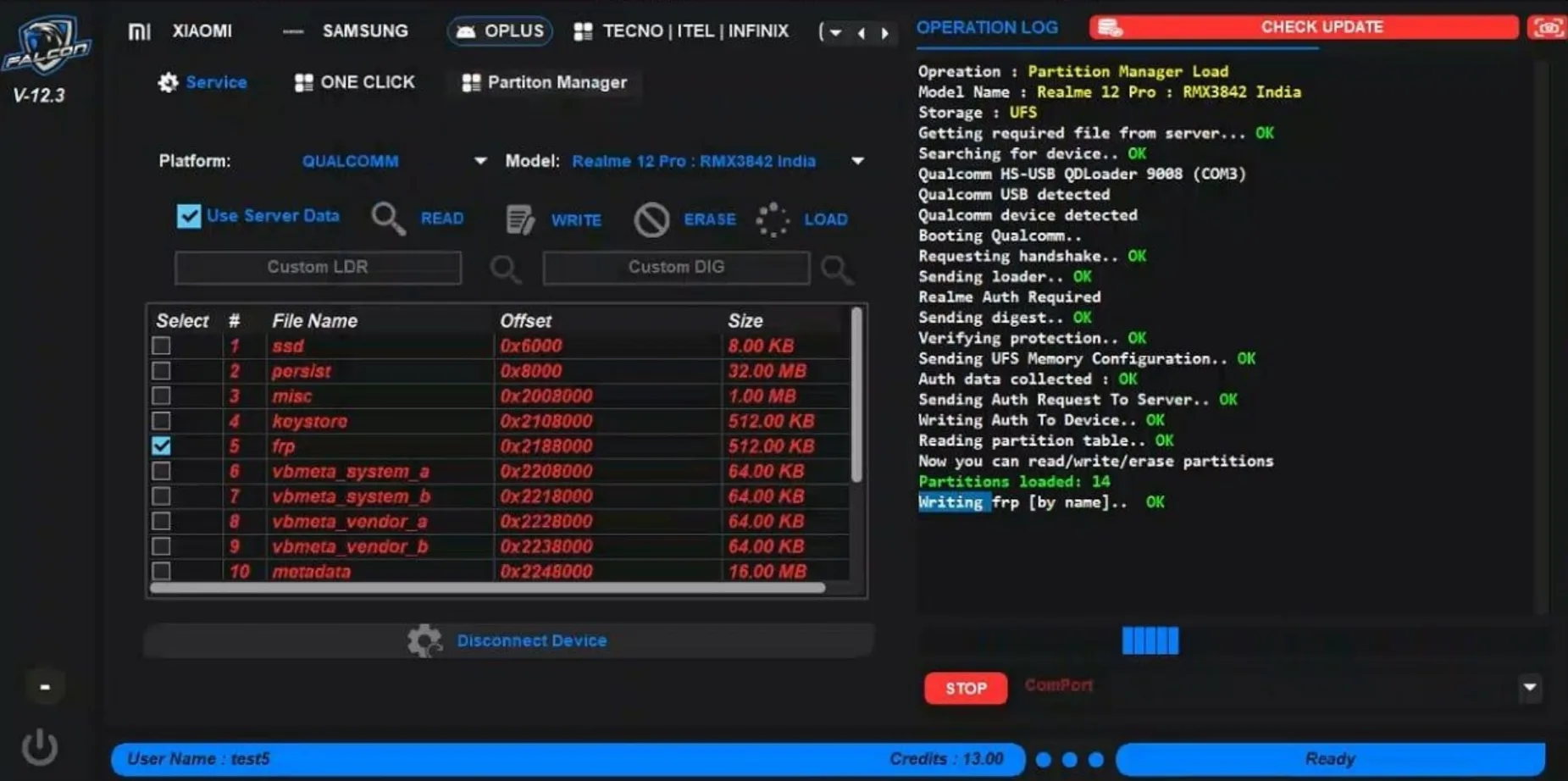Take a screenshot with the camera icon
Image resolution: width=1568 pixels, height=781 pixels.
[x=1547, y=27]
